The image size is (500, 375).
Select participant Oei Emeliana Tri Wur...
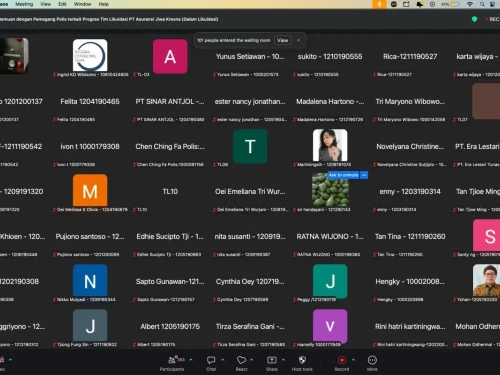click(x=250, y=192)
